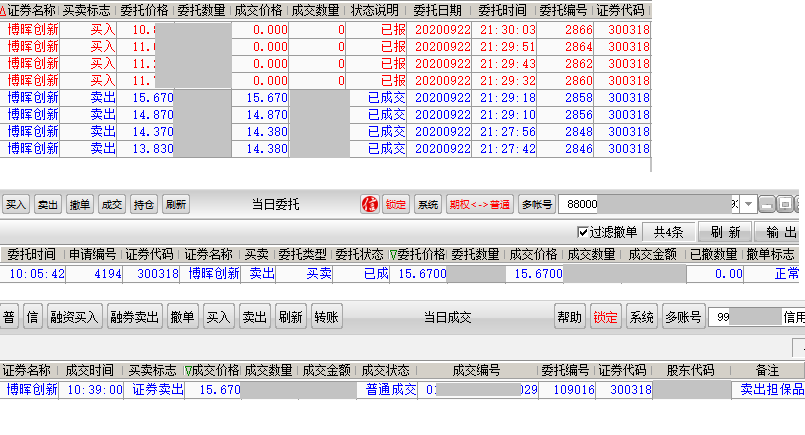Select sell row priced 14.870

click(325, 115)
